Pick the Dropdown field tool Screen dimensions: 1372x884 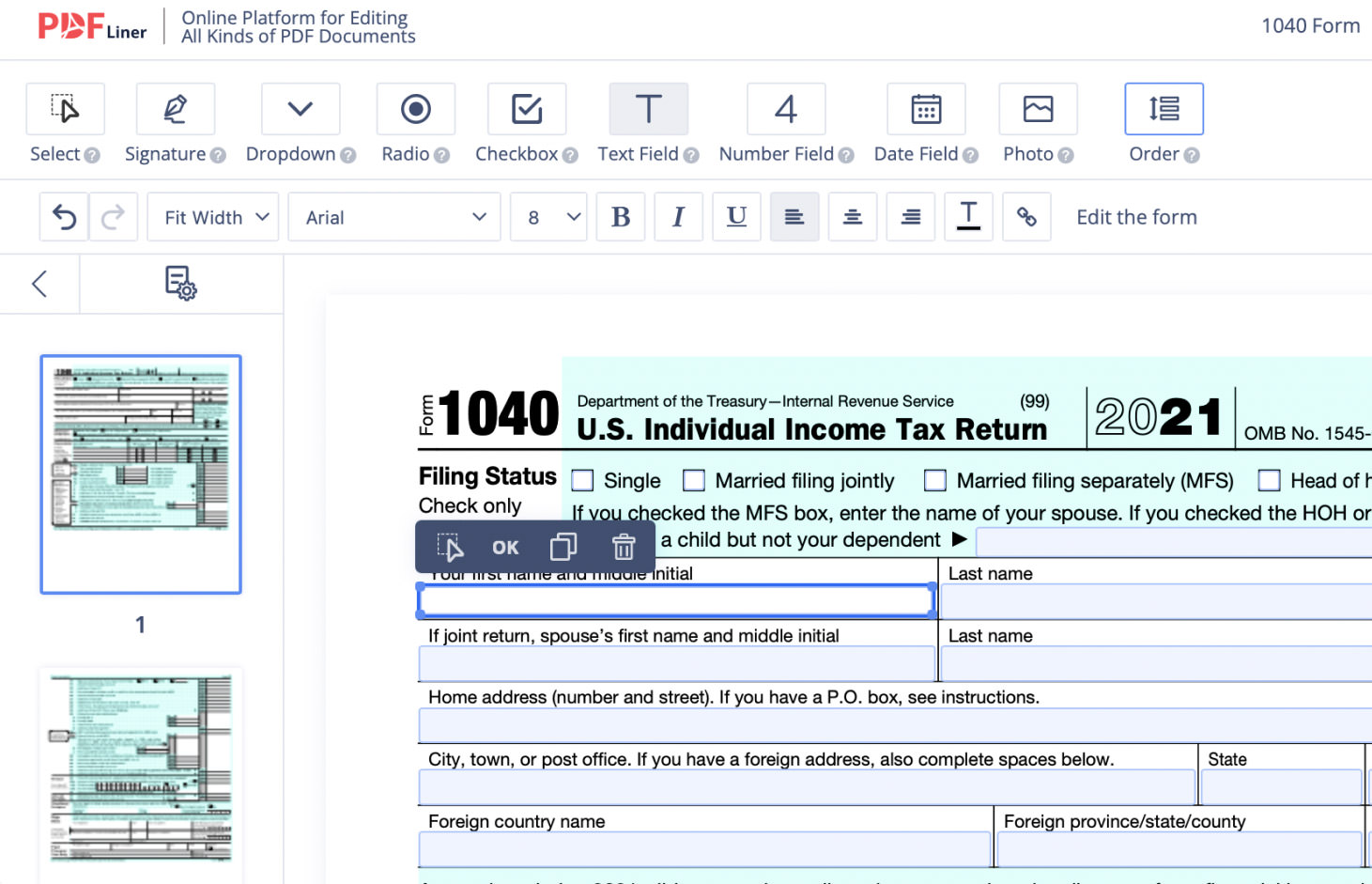301,109
